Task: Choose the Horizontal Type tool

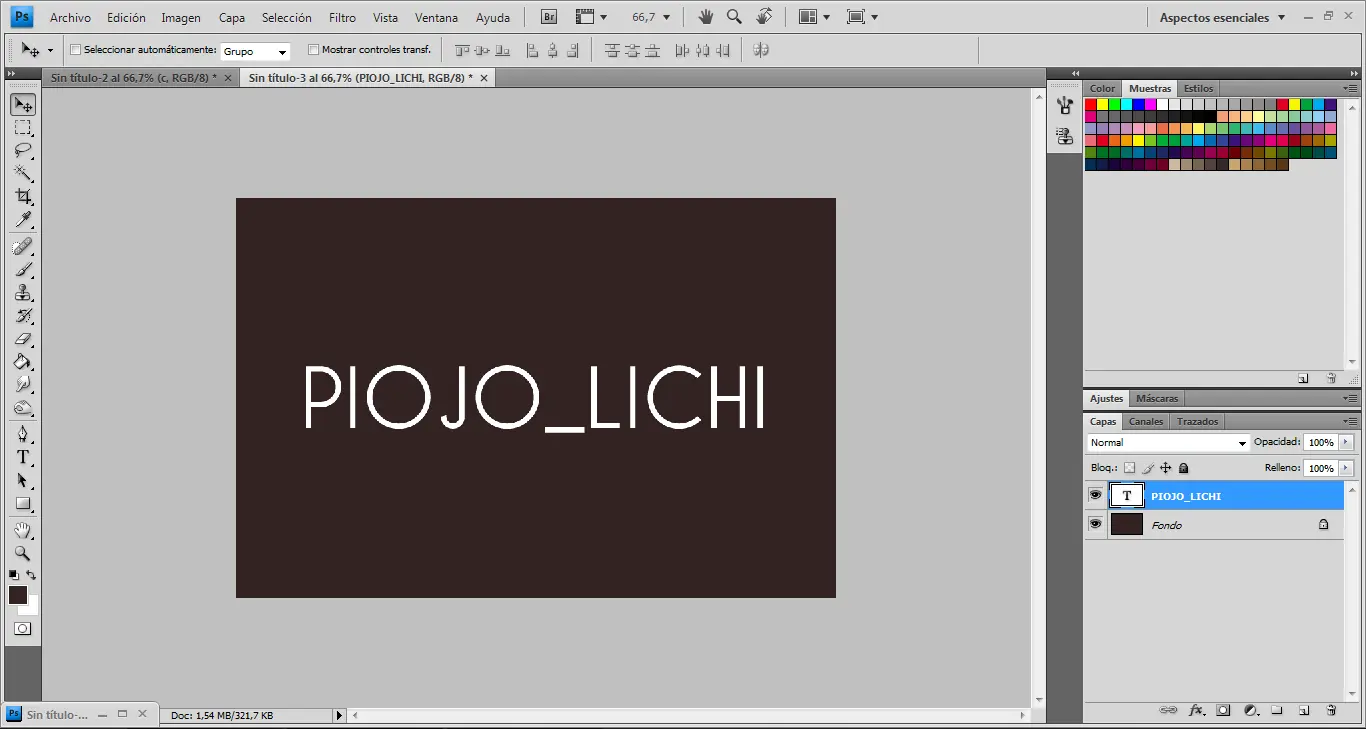Action: 22,457
